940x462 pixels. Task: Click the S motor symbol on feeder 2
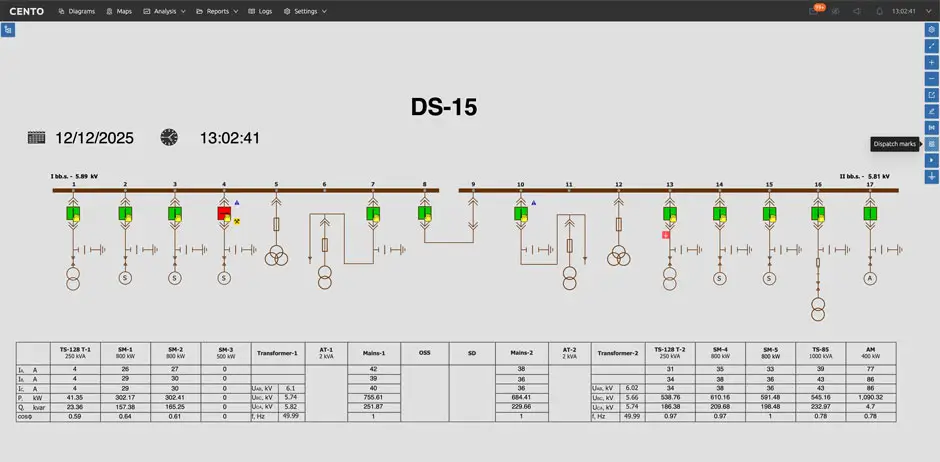(125, 278)
